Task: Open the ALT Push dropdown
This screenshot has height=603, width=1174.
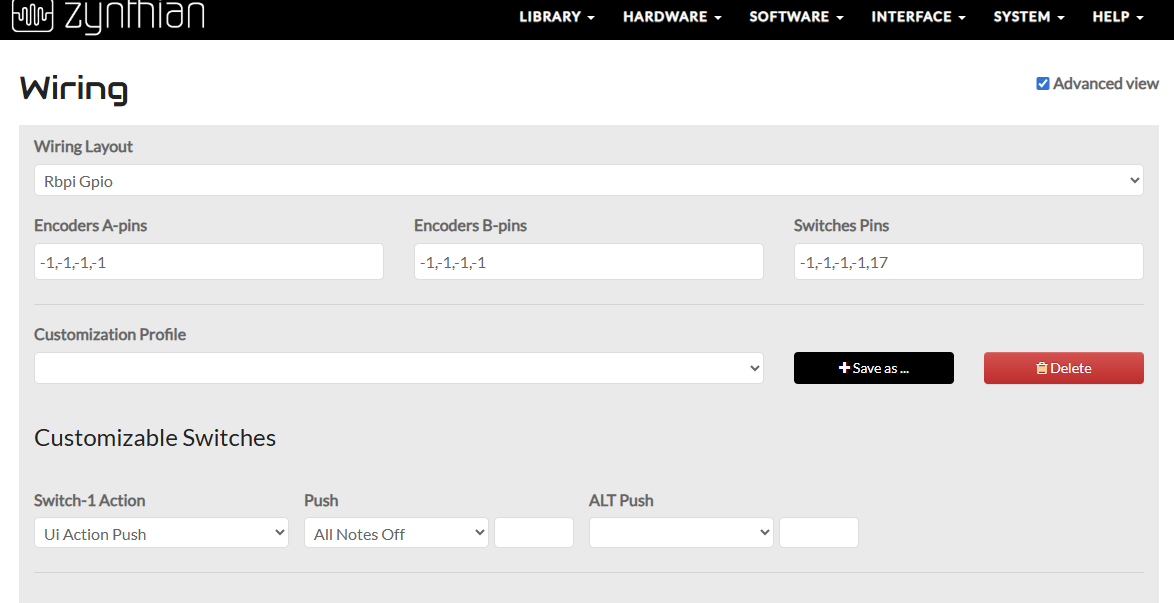Action: pos(681,533)
